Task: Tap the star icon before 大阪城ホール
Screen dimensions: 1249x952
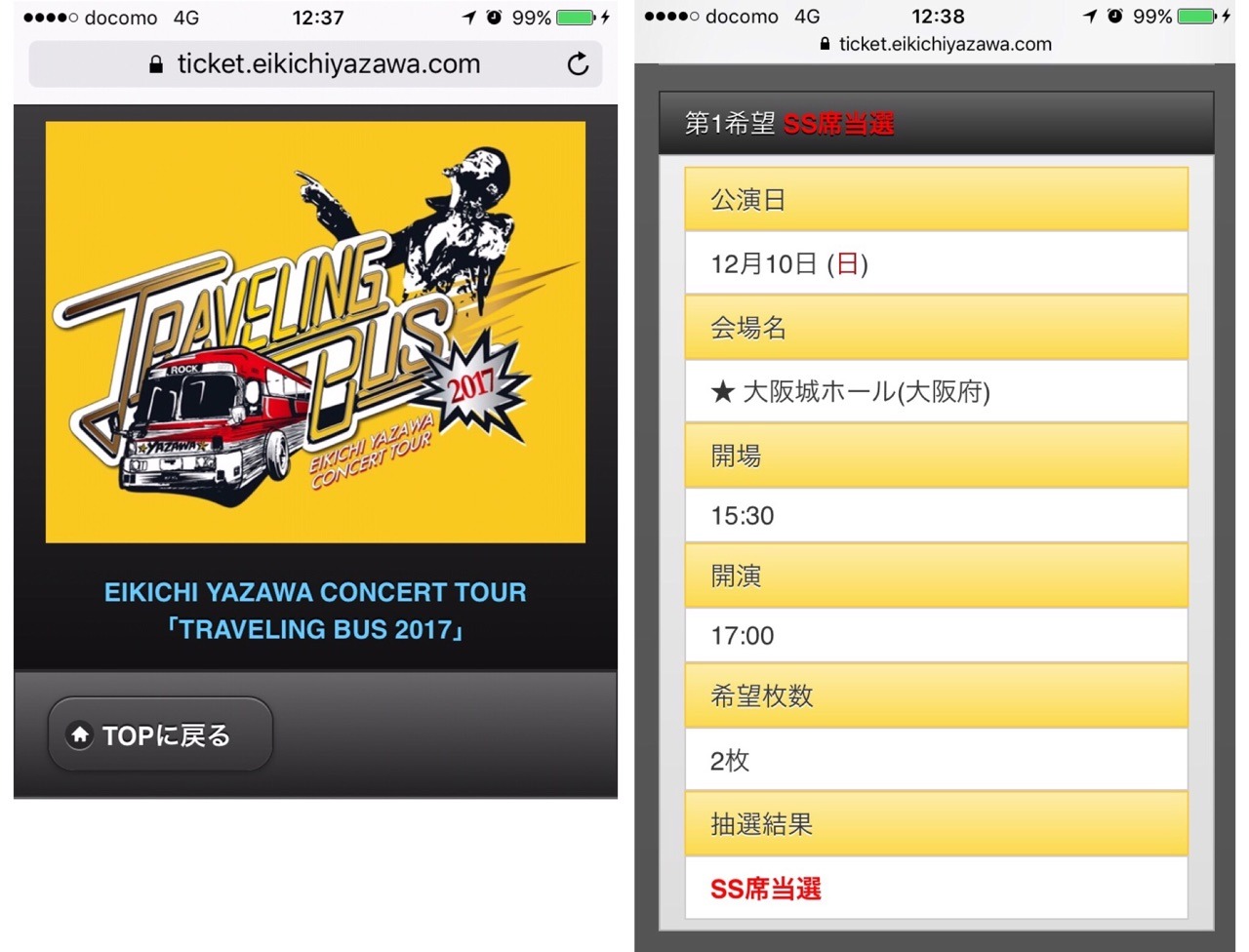Action: click(x=722, y=392)
